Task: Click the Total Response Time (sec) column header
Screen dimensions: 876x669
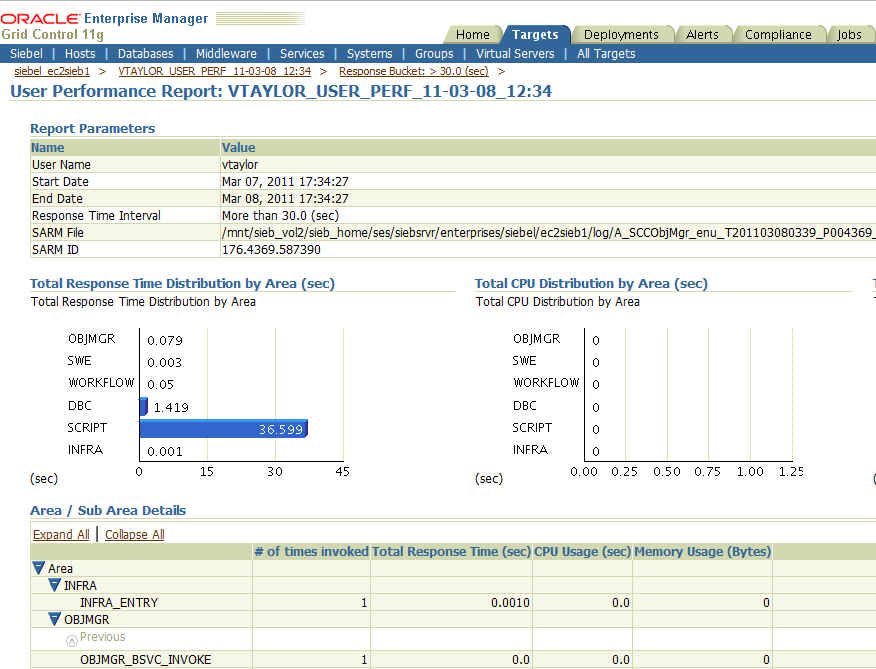Action: [451, 552]
